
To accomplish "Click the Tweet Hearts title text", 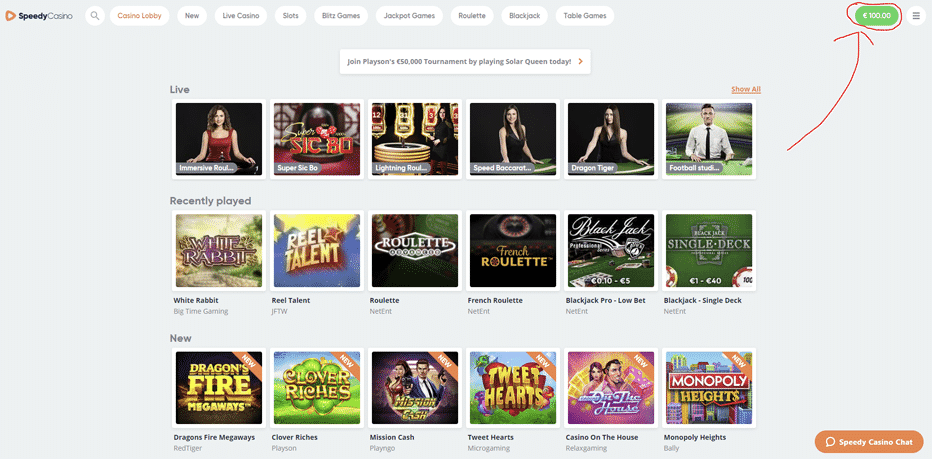I will coord(490,437).
